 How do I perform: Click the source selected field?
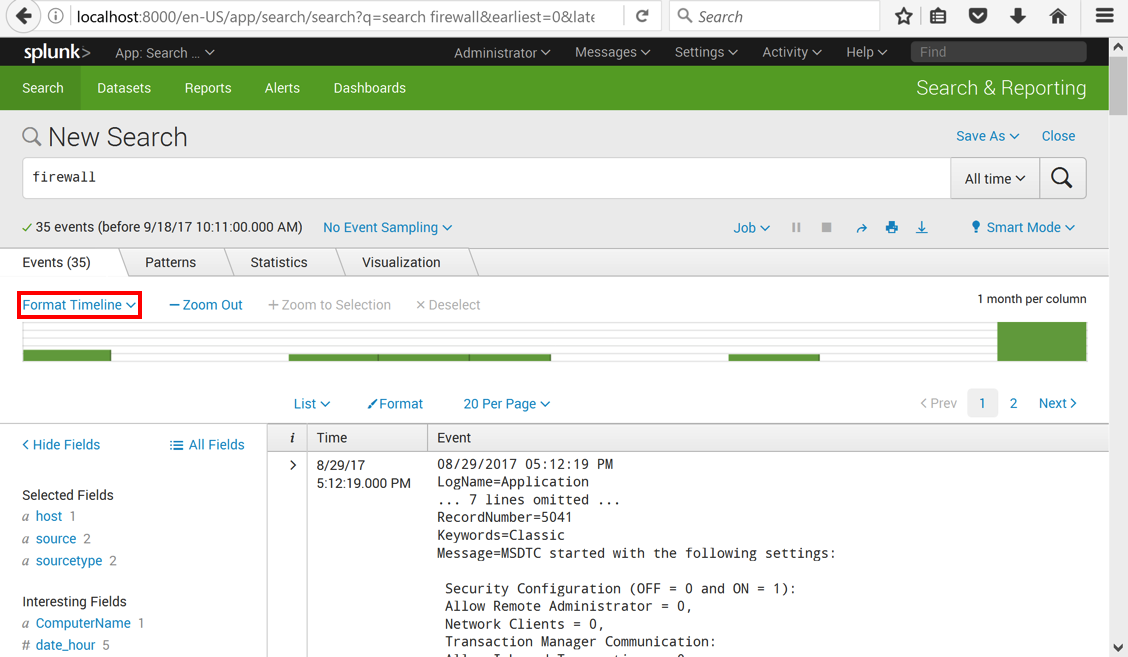coord(56,538)
